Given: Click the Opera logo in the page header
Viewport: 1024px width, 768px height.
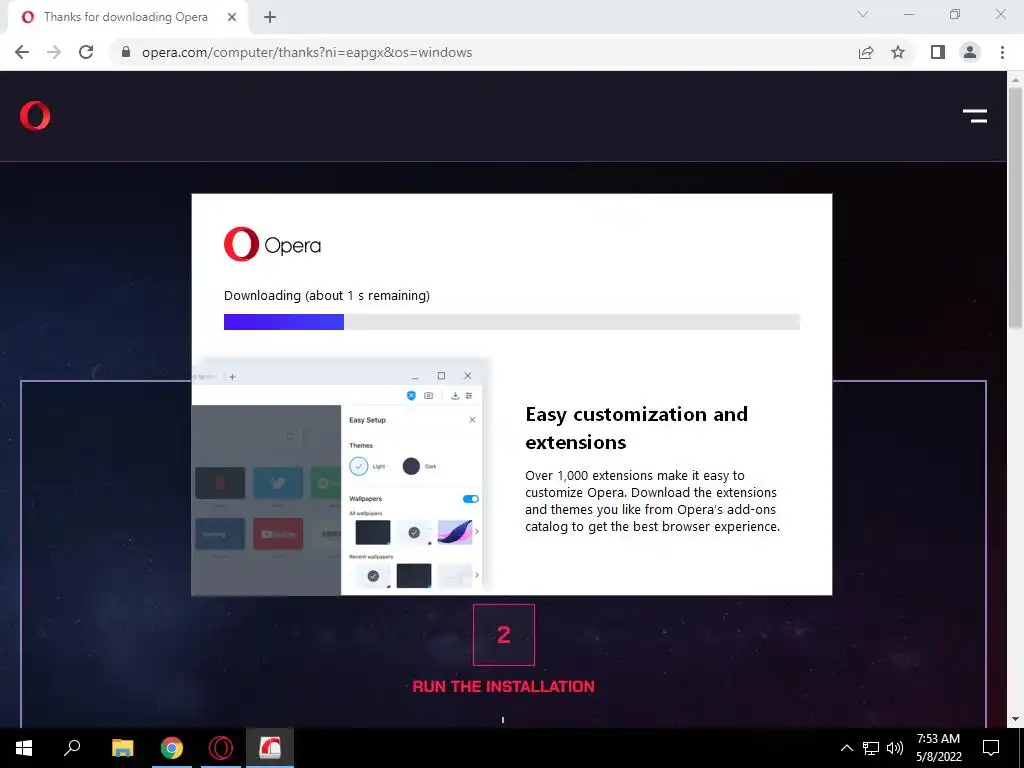Looking at the screenshot, I should pyautogui.click(x=35, y=116).
